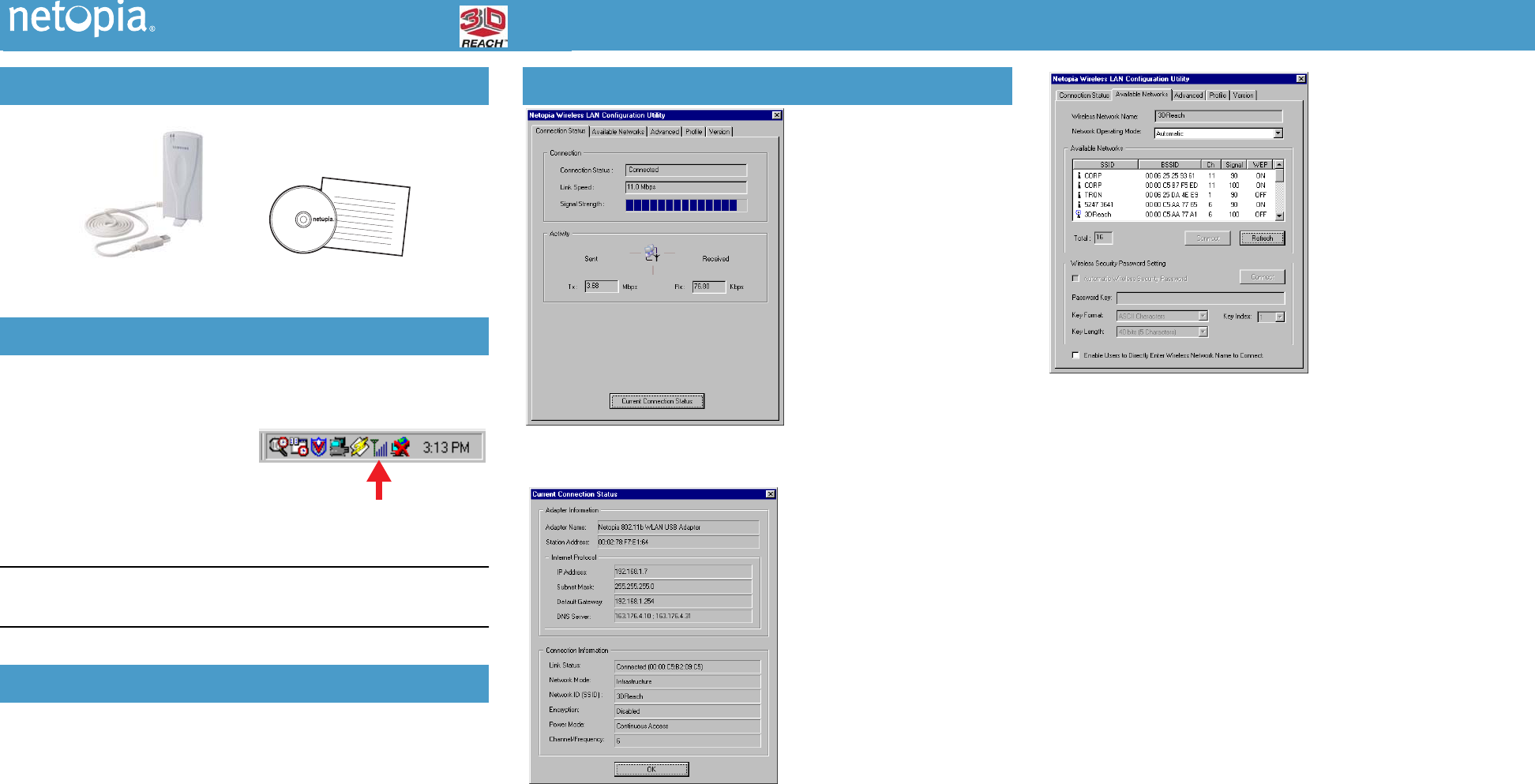
Task: Click OK in Current Connection Status dialog
Action: click(651, 769)
